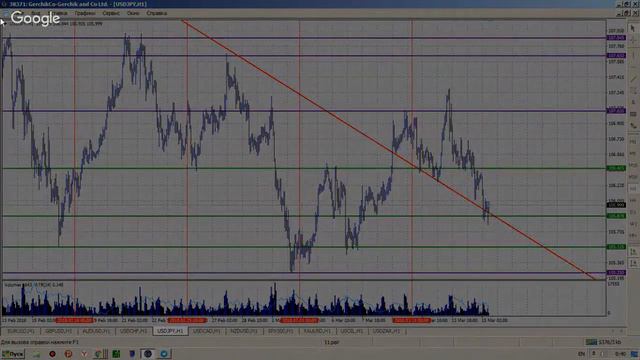640x360 pixels.
Task: Switch to USDCAD,H1 chart tab
Action: point(207,331)
